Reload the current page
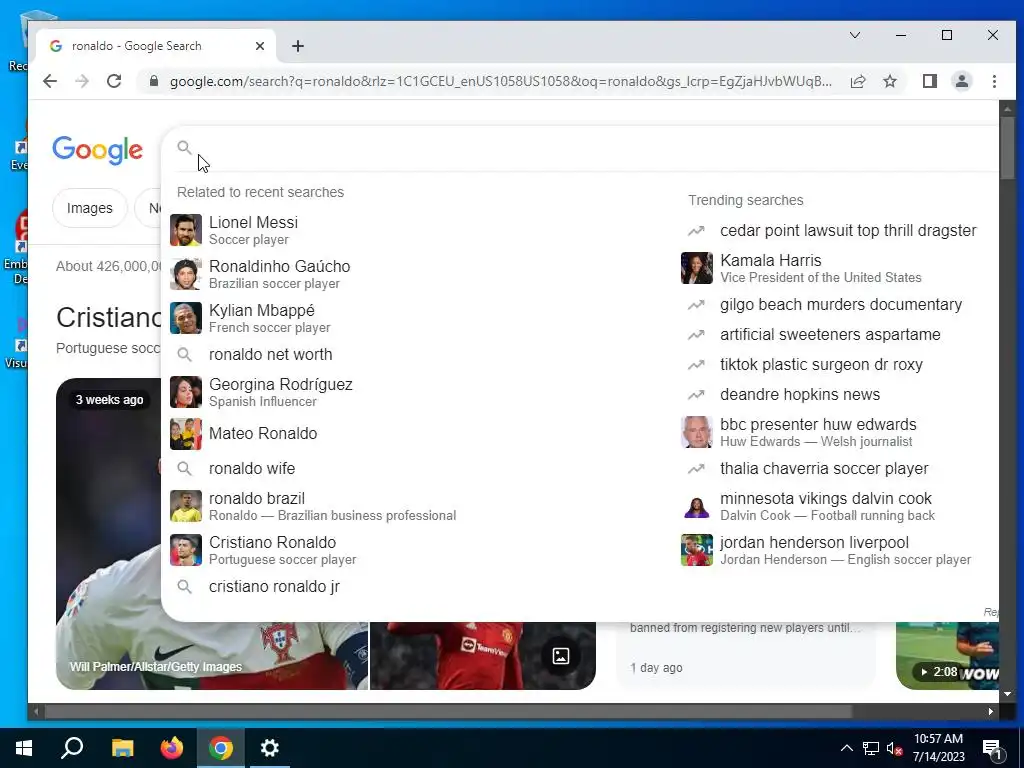The width and height of the screenshot is (1024, 768). [114, 81]
